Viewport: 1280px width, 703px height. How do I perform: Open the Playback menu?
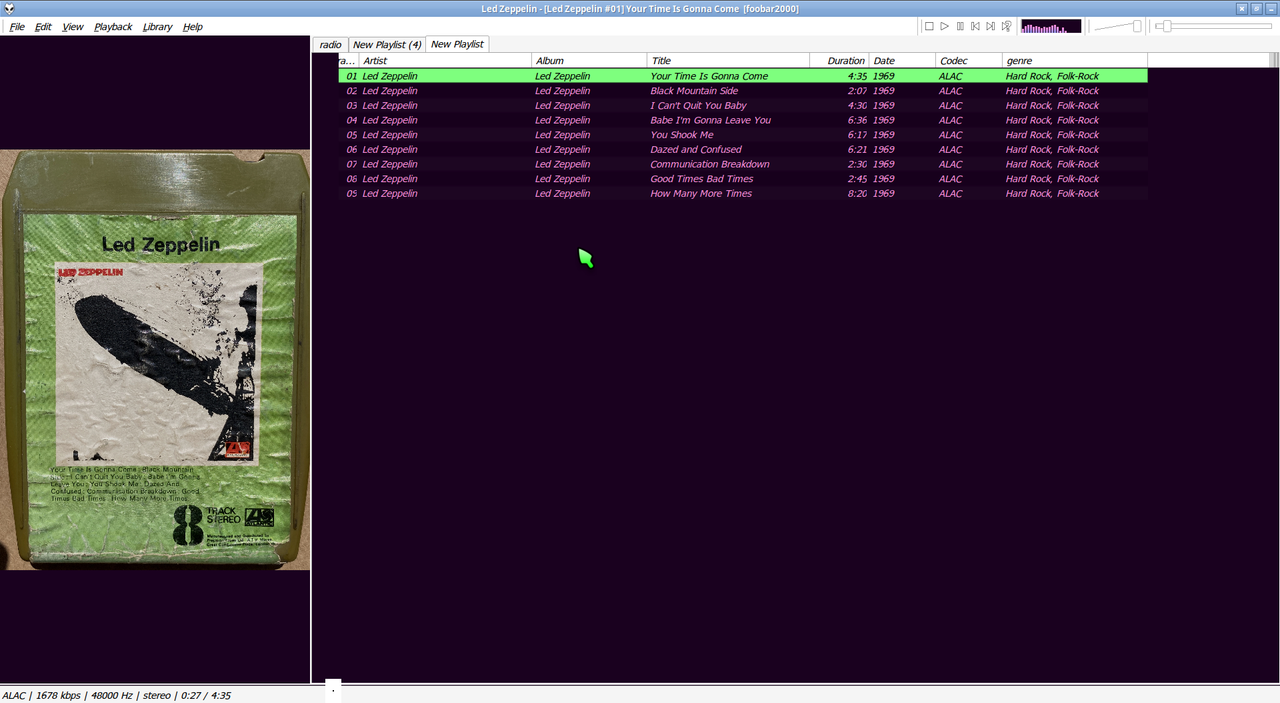(113, 27)
